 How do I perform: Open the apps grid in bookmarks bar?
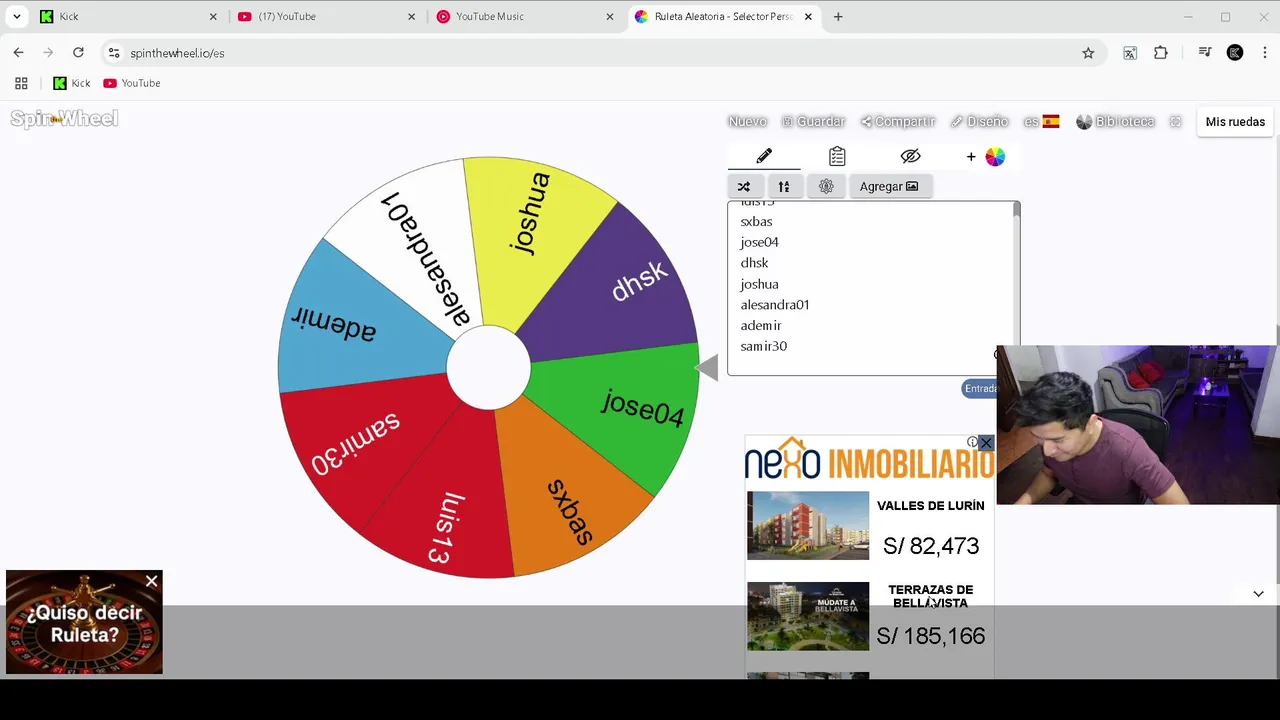click(21, 84)
